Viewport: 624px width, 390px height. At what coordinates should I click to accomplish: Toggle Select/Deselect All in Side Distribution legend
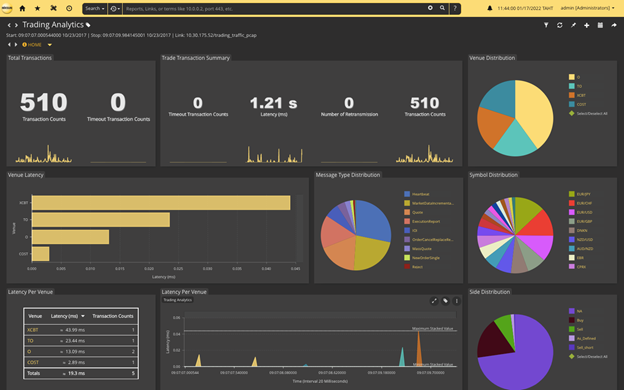(588, 356)
